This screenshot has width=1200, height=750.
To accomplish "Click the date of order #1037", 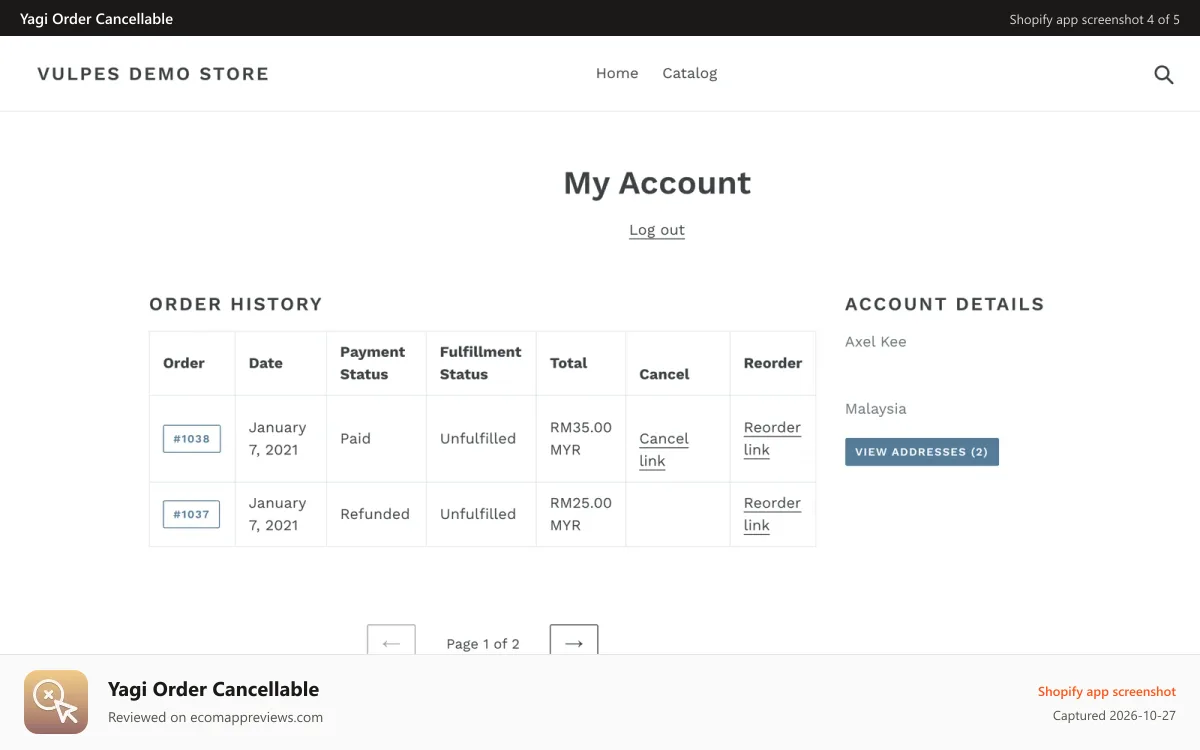I will pyautogui.click(x=278, y=514).
